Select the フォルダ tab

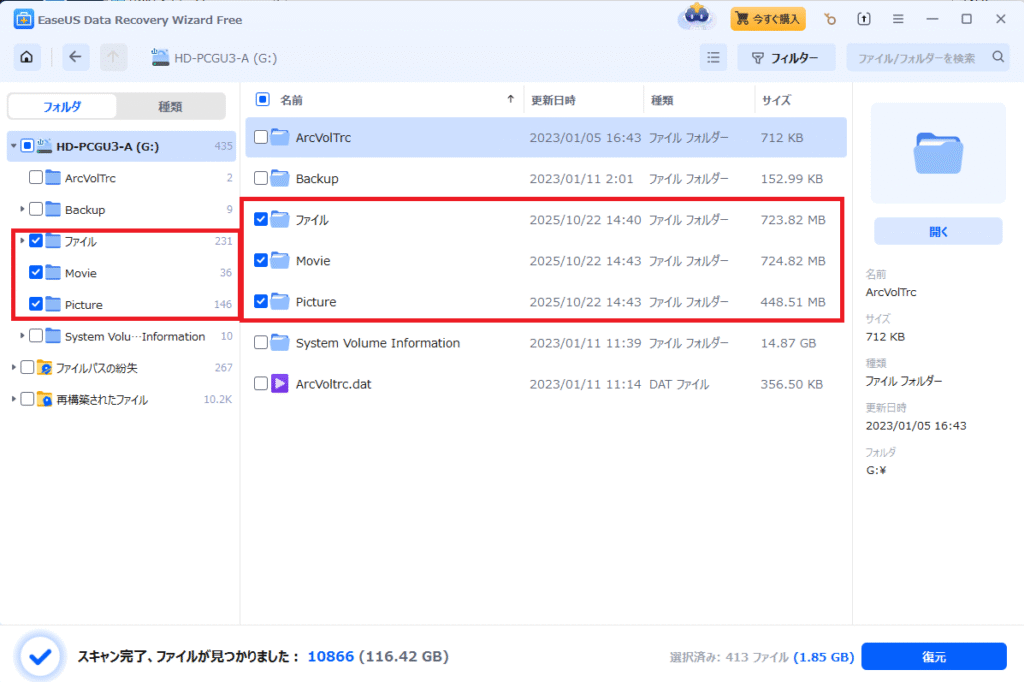coord(62,106)
